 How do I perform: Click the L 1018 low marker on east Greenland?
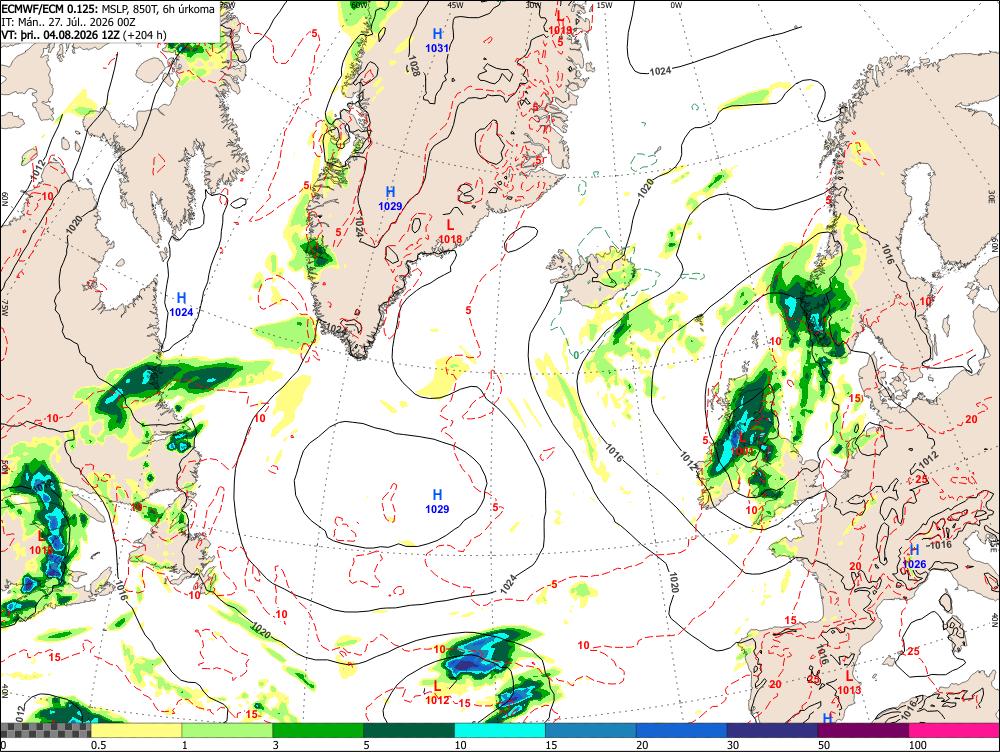click(x=450, y=232)
